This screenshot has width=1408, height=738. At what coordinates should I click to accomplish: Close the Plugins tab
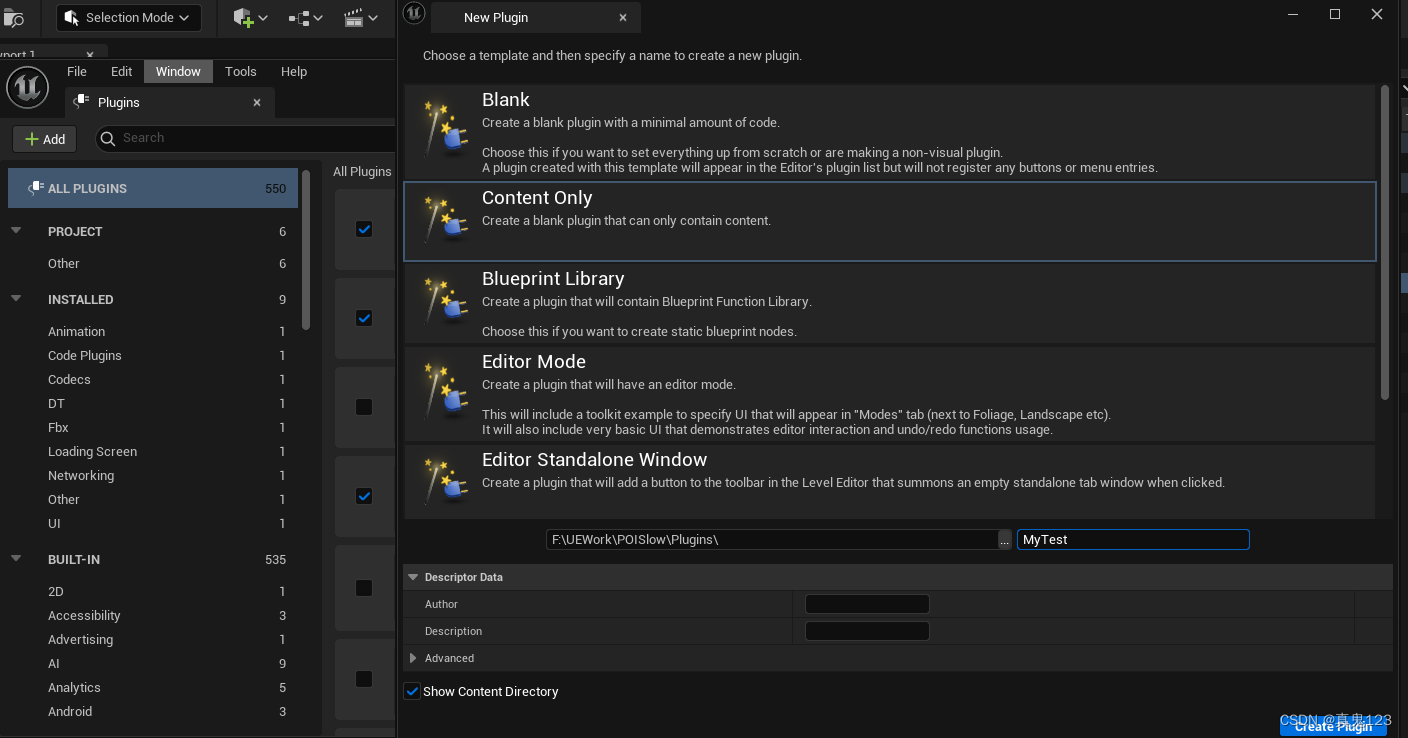coord(257,102)
